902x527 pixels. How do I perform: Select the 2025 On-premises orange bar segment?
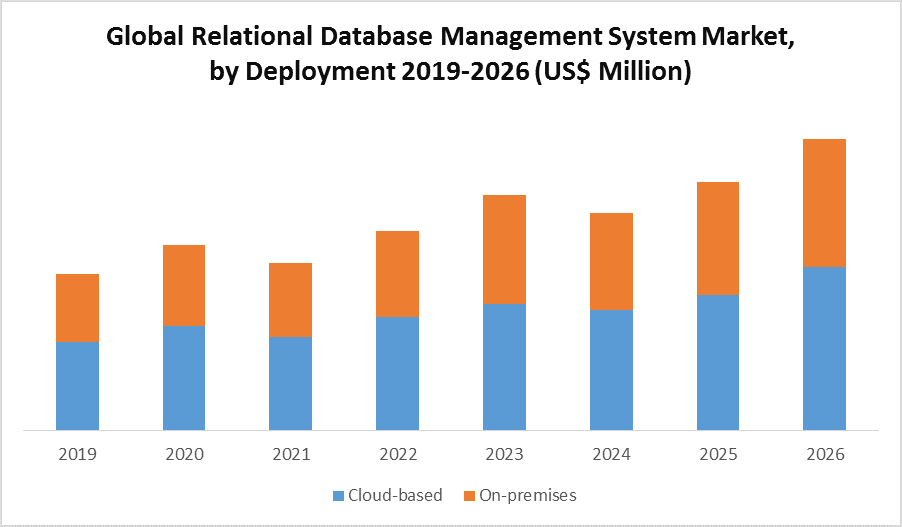718,239
